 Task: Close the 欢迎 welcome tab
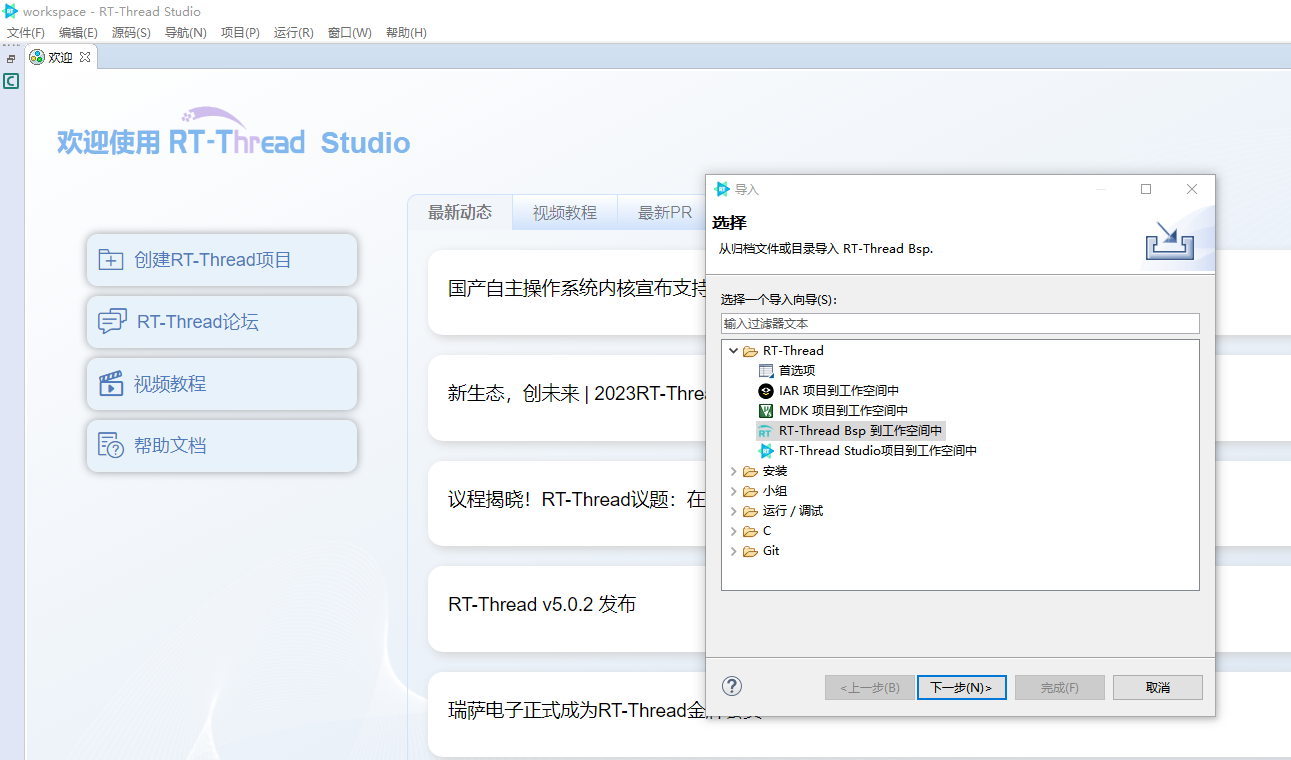click(x=85, y=57)
